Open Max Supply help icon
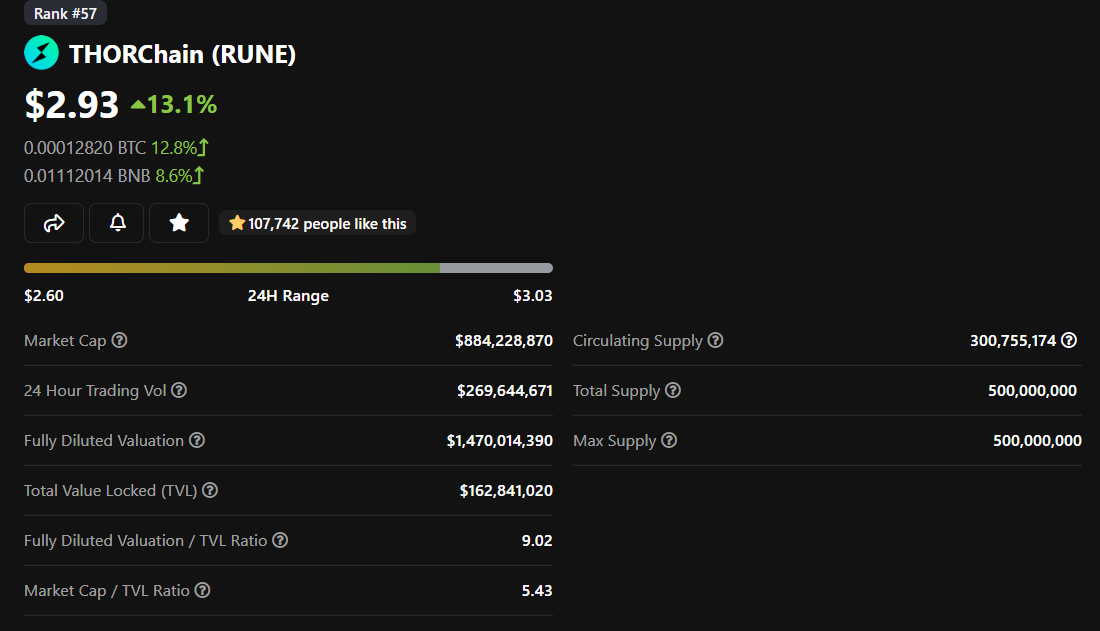The height and width of the screenshot is (631, 1100). tap(669, 440)
